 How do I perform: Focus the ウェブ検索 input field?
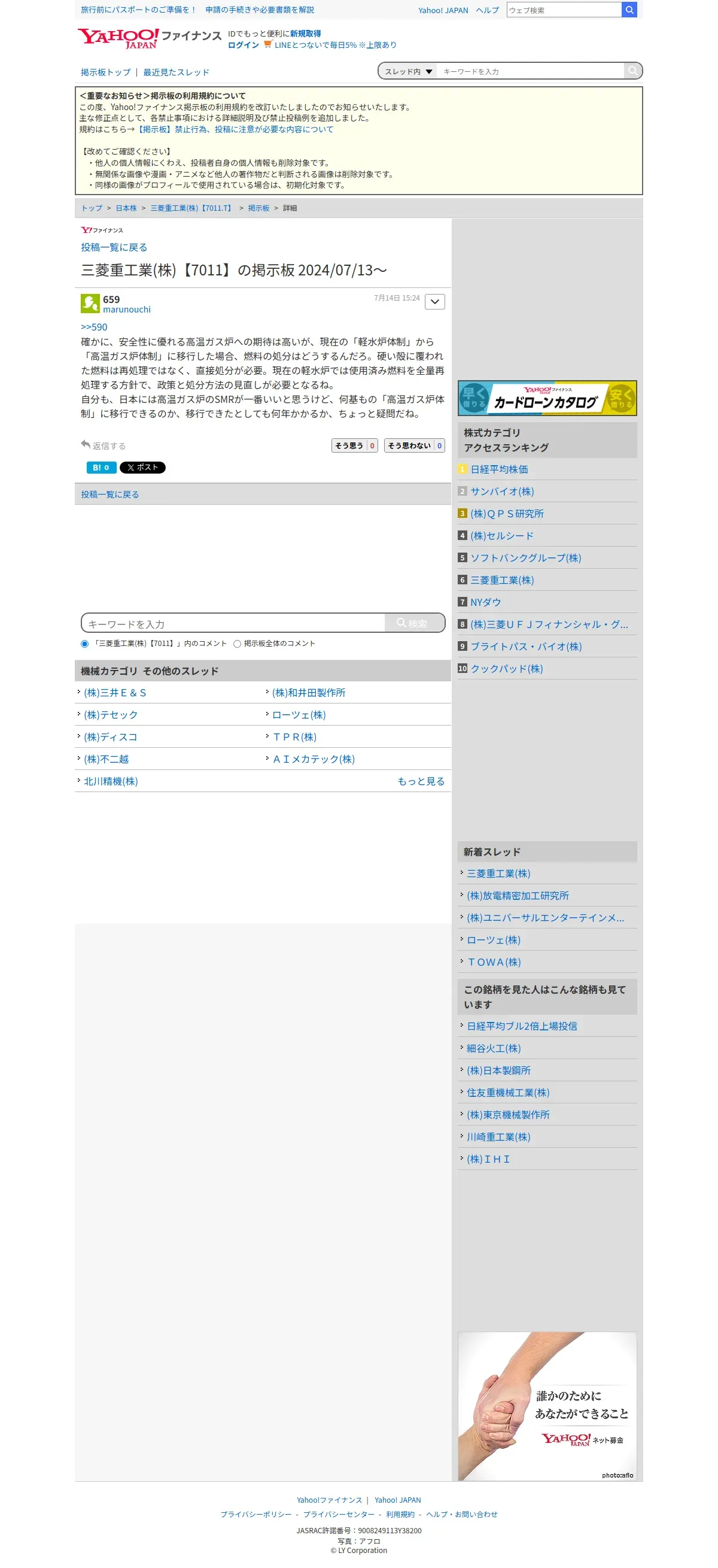564,10
